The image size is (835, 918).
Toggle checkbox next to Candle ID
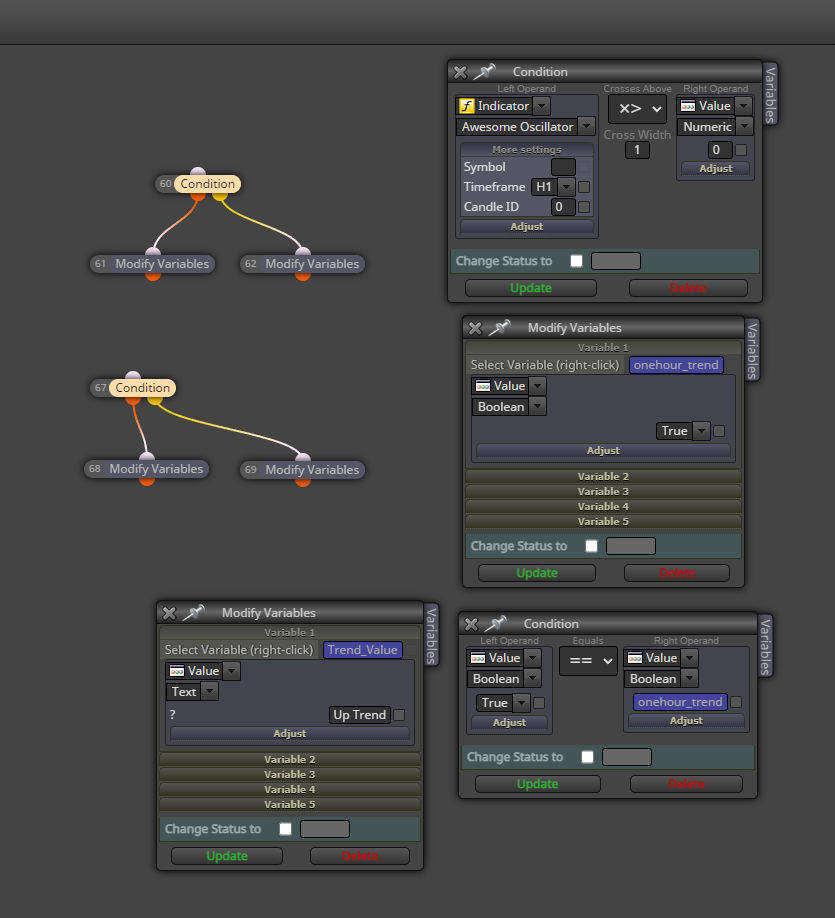[584, 207]
